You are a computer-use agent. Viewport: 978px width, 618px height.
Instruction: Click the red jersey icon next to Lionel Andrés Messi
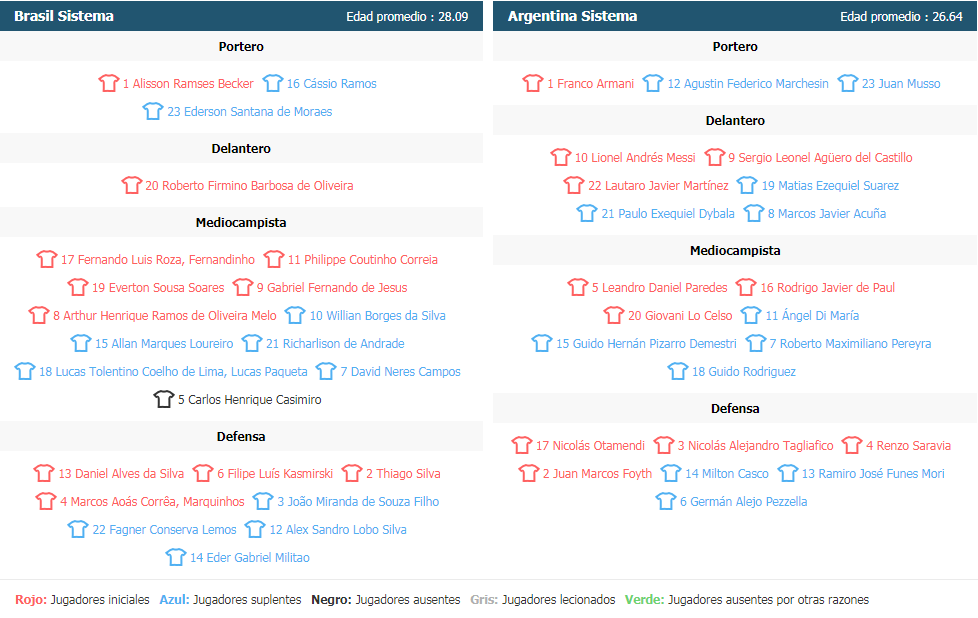pyautogui.click(x=561, y=158)
